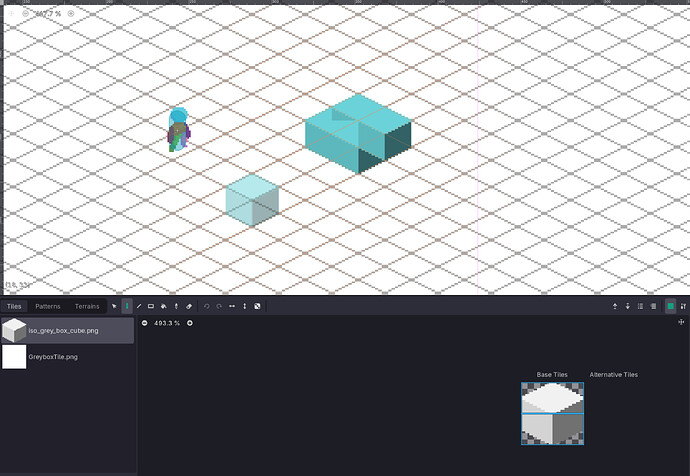Select the Bucket fill tool

point(164,306)
